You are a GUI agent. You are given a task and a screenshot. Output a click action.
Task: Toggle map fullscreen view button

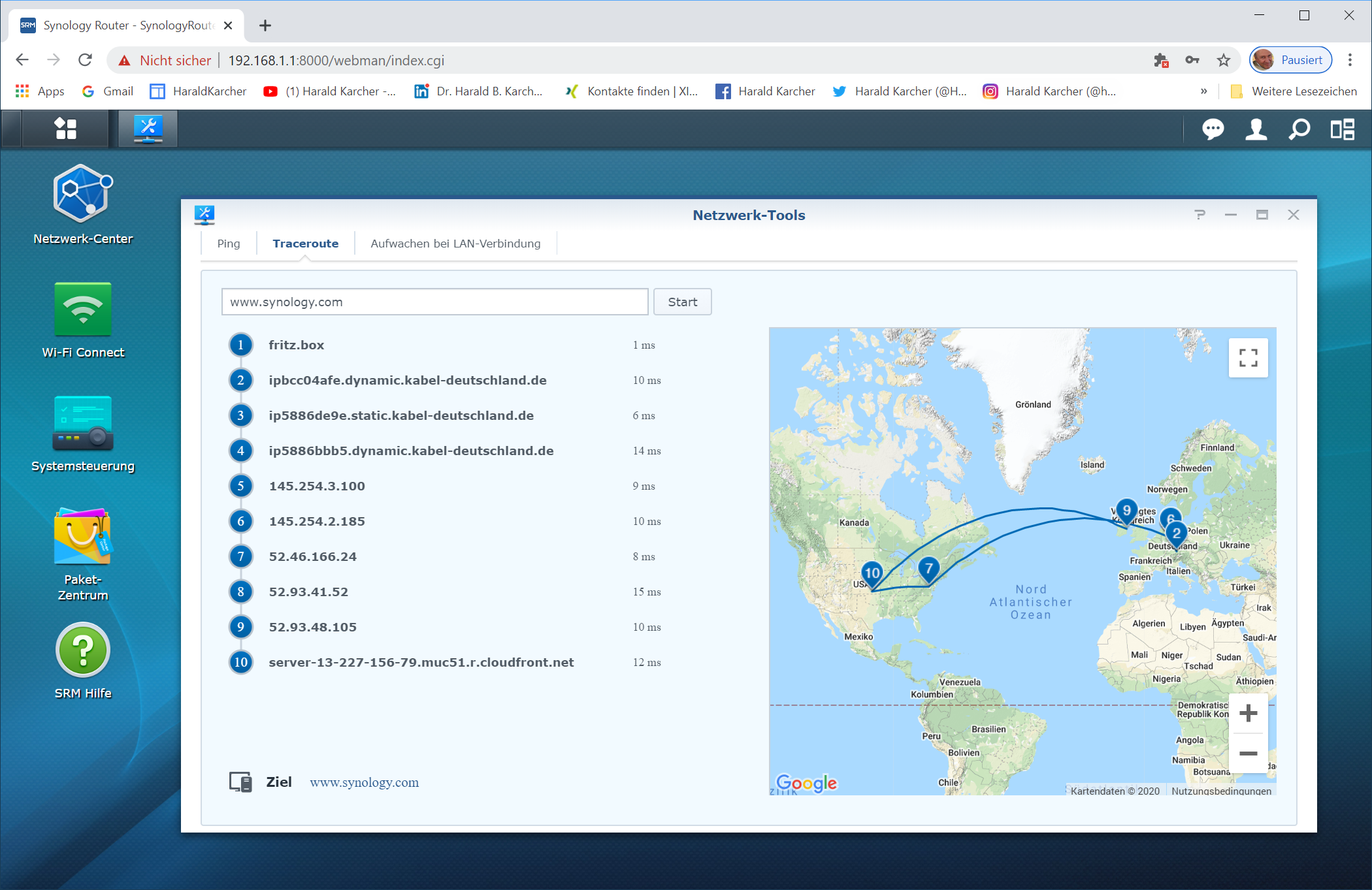pos(1248,358)
